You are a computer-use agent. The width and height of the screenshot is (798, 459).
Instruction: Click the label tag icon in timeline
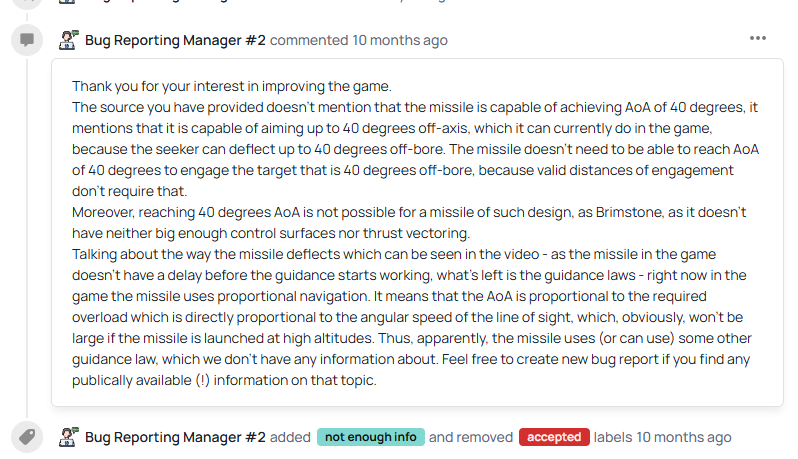27,437
